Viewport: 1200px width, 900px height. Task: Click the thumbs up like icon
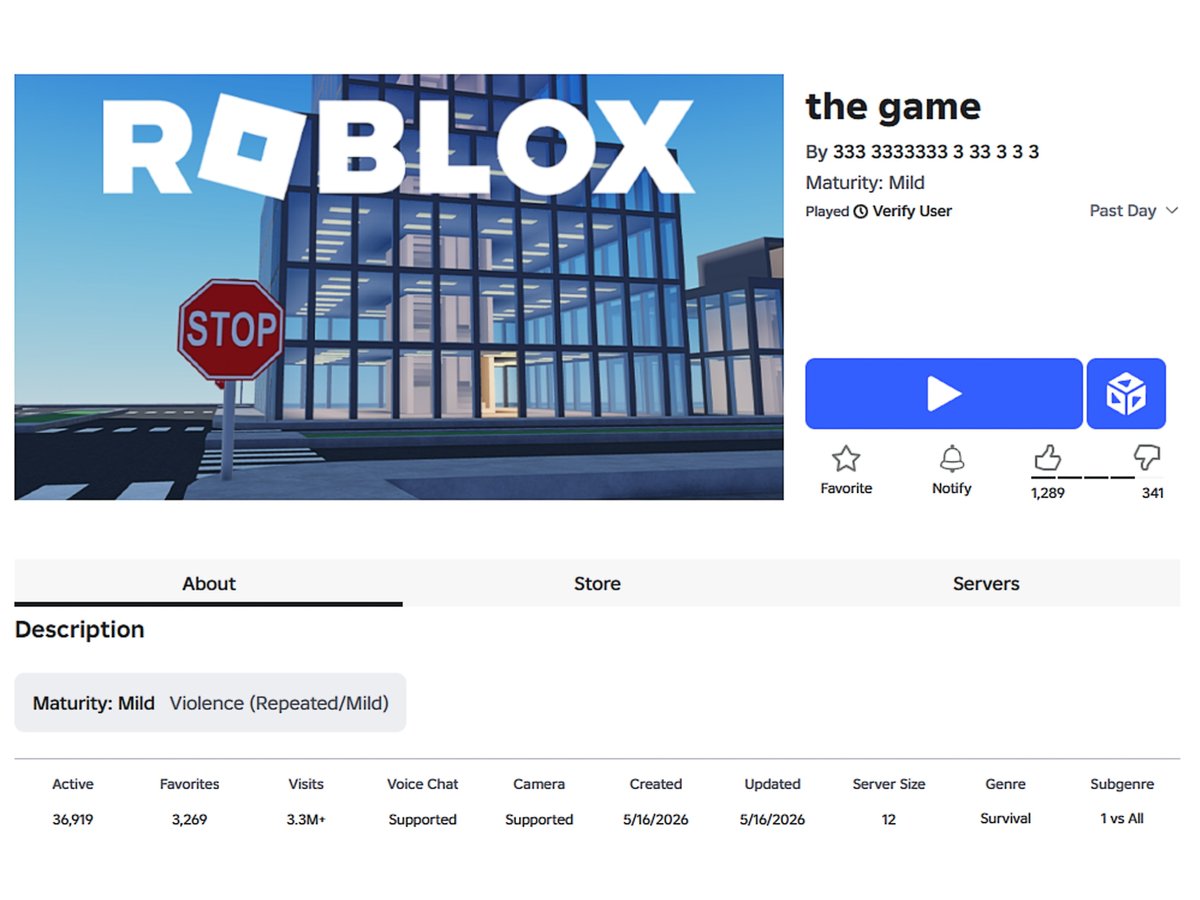pos(1047,459)
